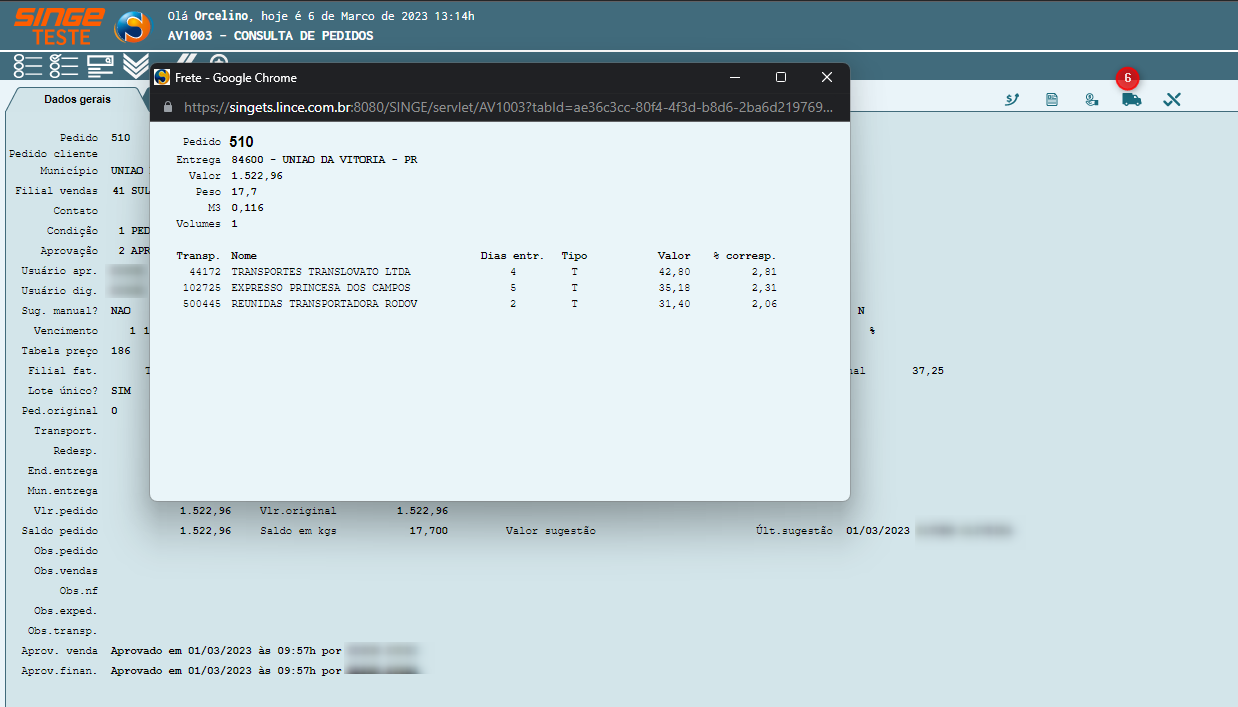
Task: Select the EXPRESSO PRINCESA DOS CAMPOS row
Action: coord(320,288)
